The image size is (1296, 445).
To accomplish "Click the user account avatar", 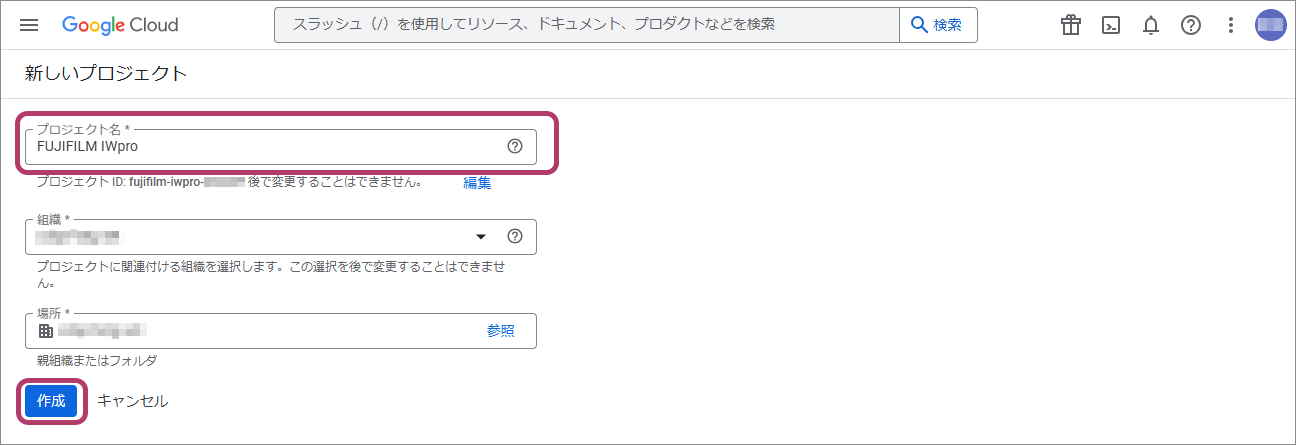I will tap(1270, 25).
